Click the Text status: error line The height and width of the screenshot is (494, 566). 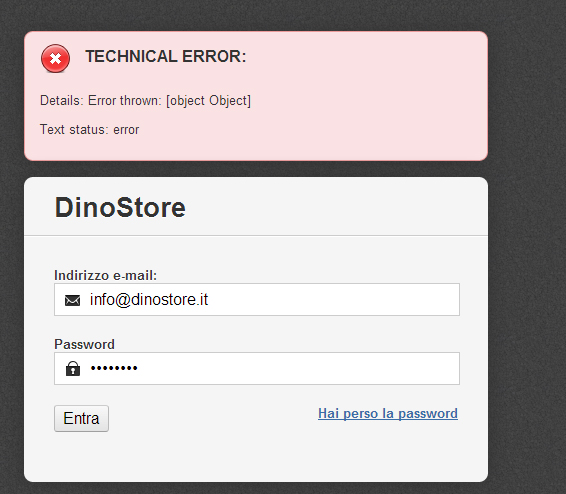89,130
